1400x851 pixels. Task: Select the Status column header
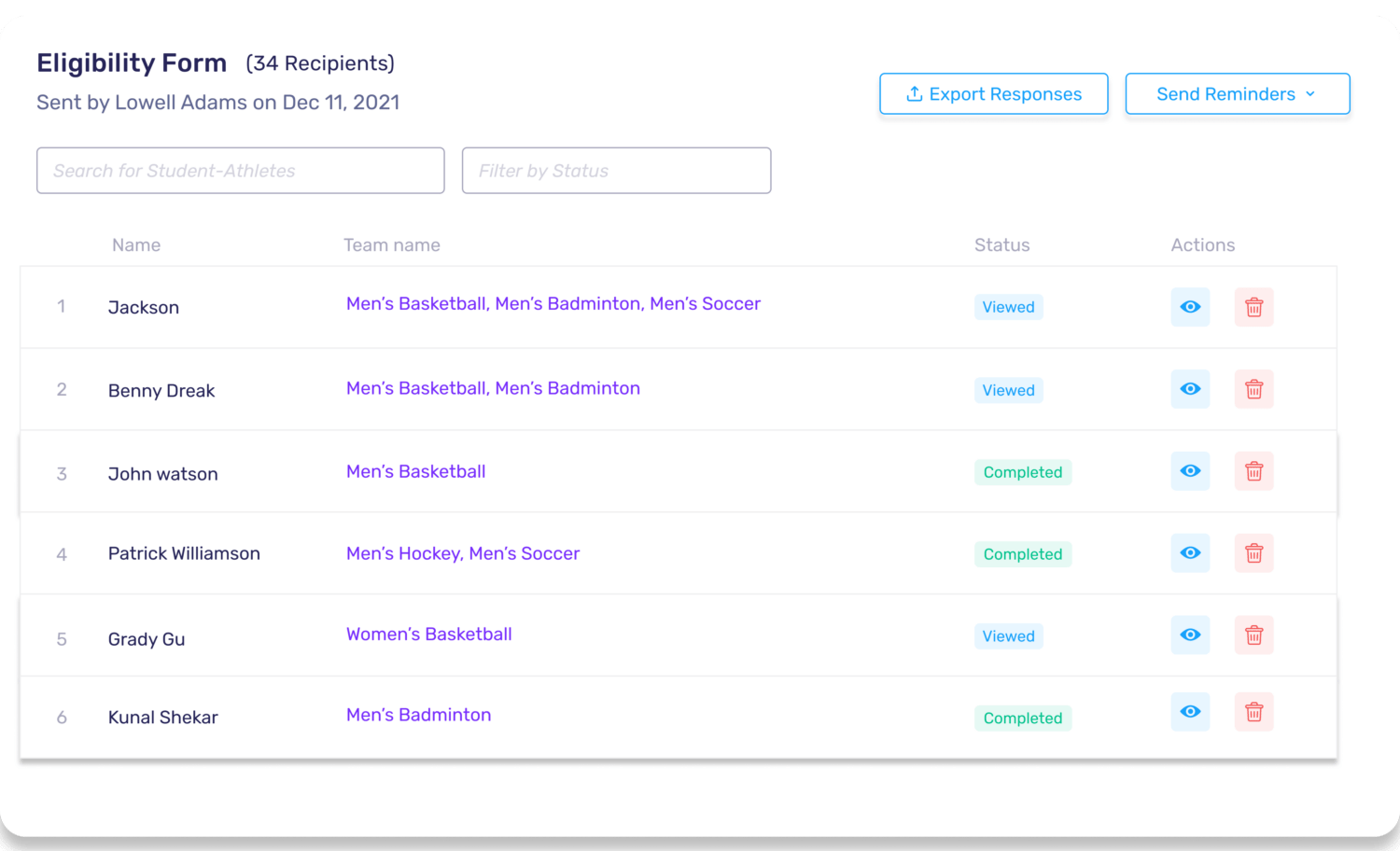pyautogui.click(x=1001, y=244)
